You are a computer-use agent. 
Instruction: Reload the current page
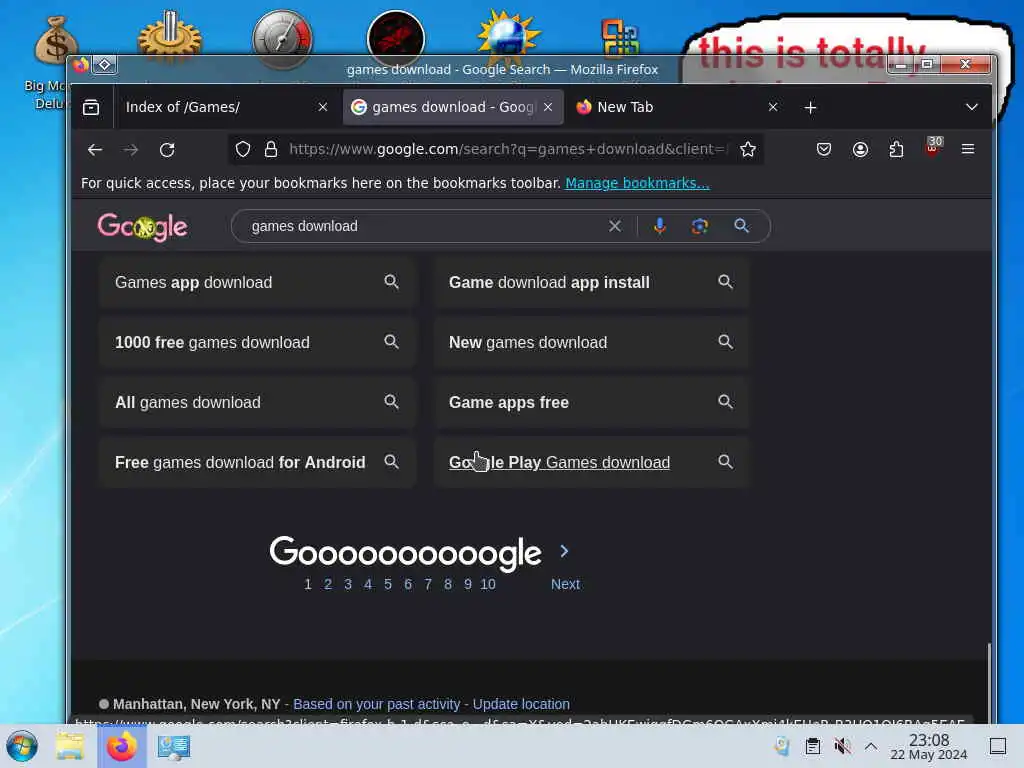pyautogui.click(x=167, y=150)
